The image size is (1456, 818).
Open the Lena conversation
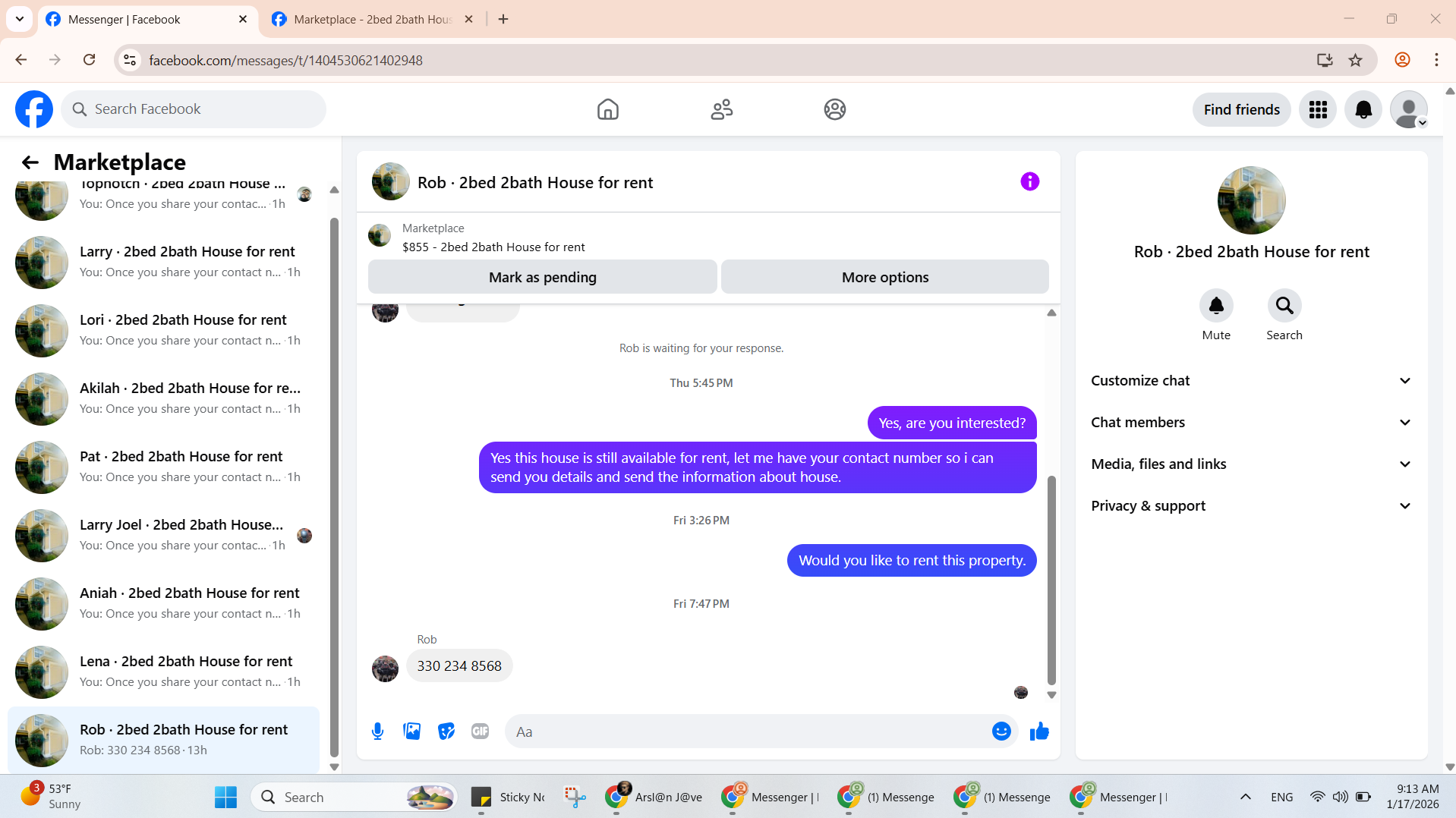pos(163,672)
